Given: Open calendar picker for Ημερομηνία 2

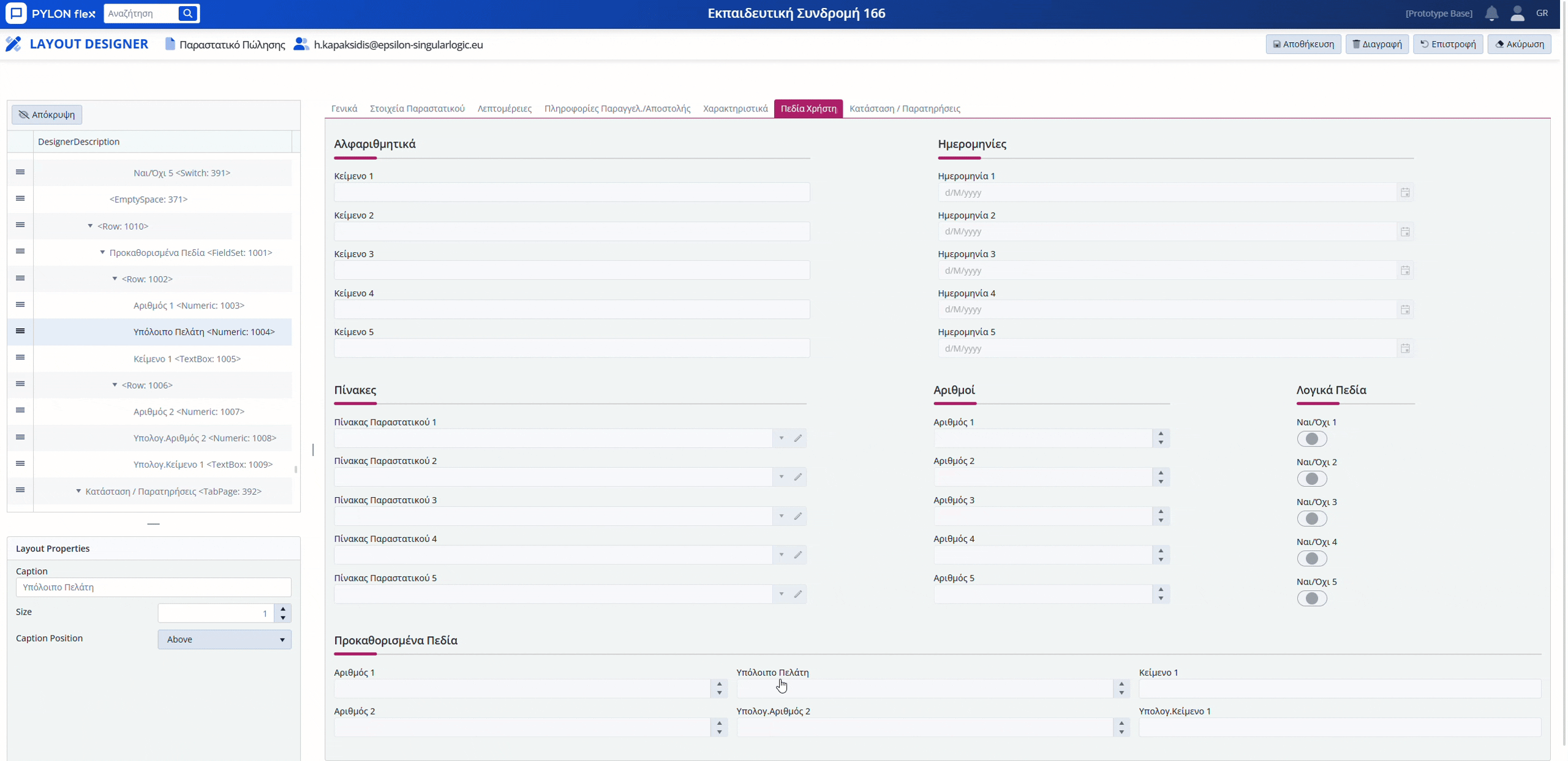Looking at the screenshot, I should 1405,232.
